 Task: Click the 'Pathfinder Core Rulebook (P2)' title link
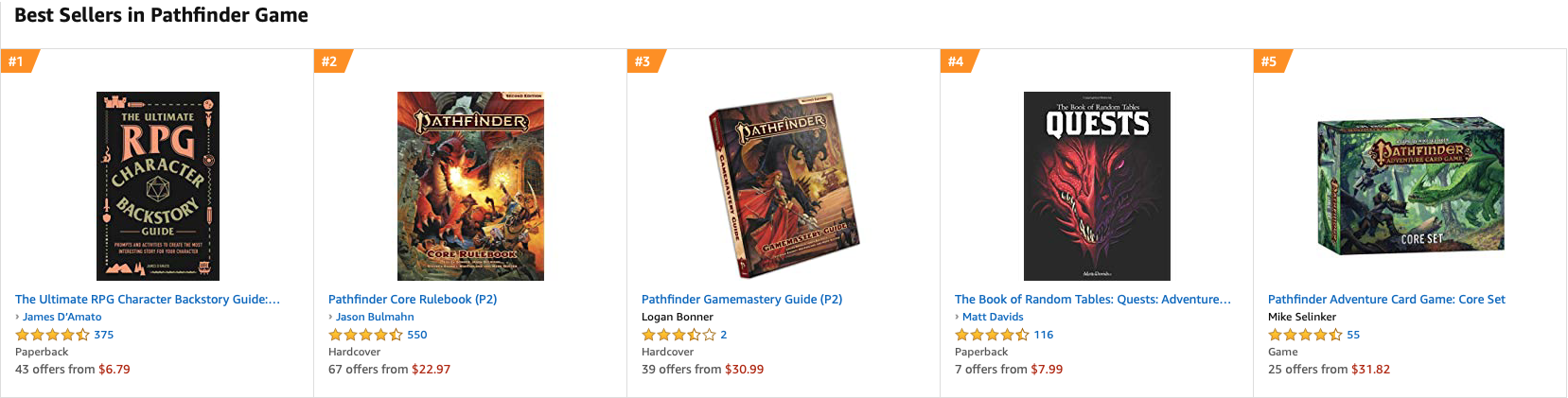click(x=413, y=300)
